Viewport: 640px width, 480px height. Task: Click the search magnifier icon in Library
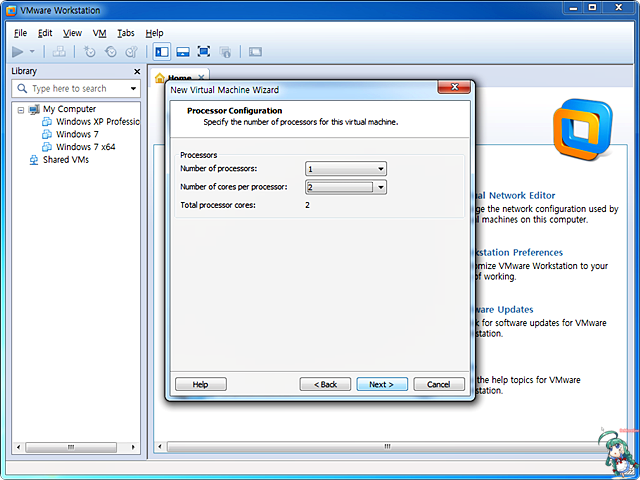point(22,88)
